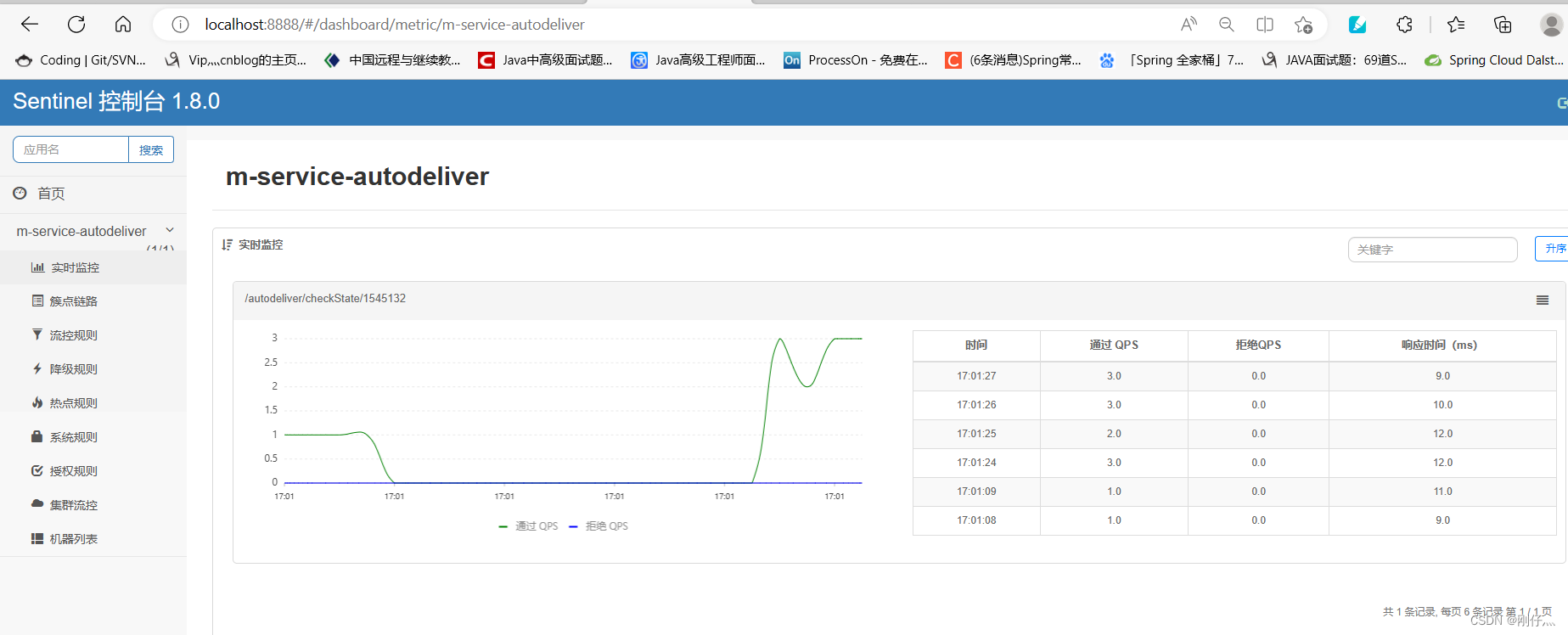Open 中国远程与继续教 bookmark
This screenshot has width=1568, height=635.
coord(393,60)
